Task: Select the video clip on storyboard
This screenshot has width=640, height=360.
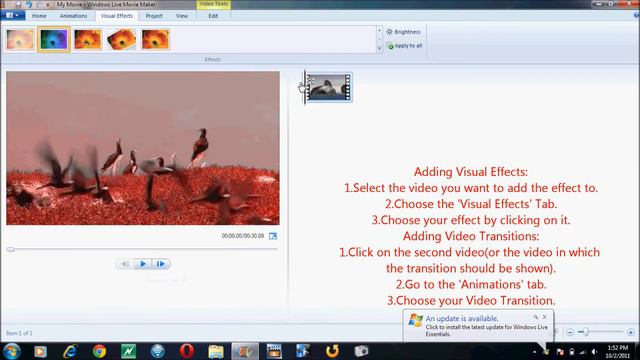Action: [329, 87]
